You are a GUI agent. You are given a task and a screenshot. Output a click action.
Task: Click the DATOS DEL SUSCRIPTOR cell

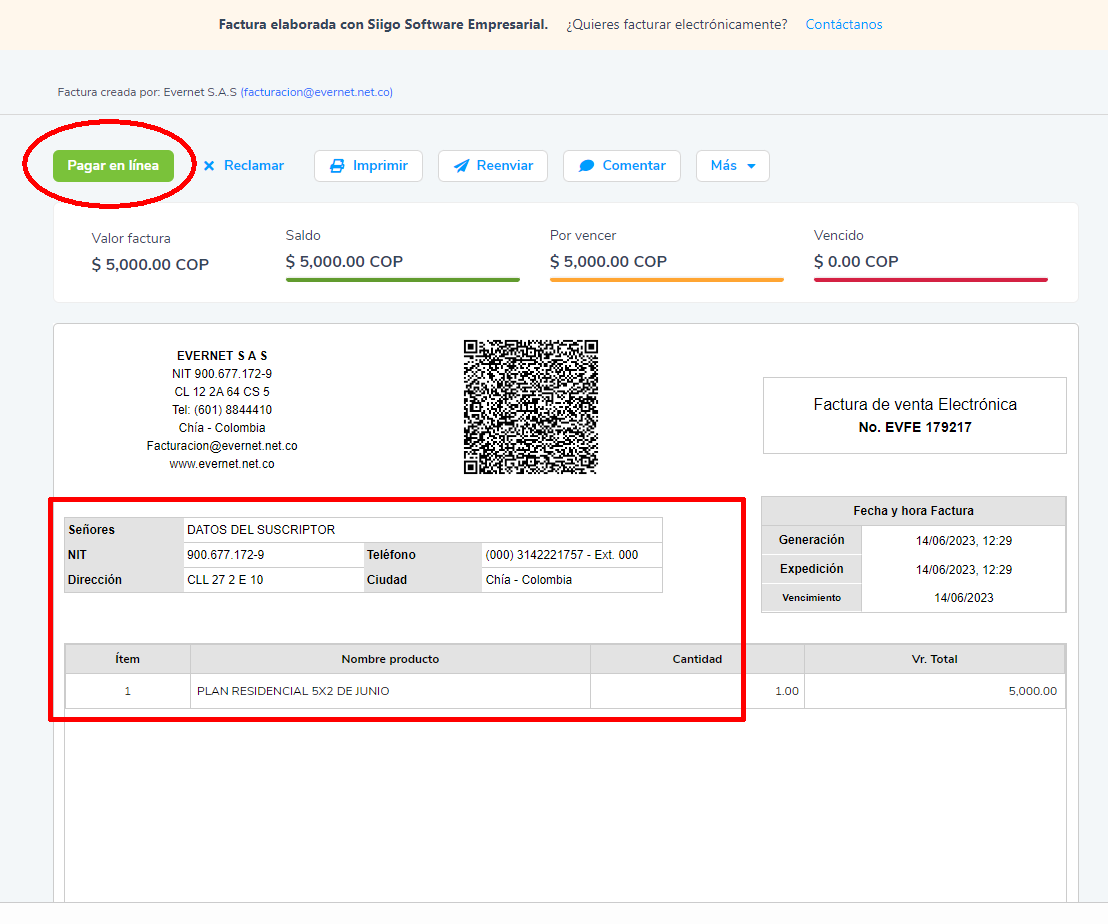[x=423, y=530]
